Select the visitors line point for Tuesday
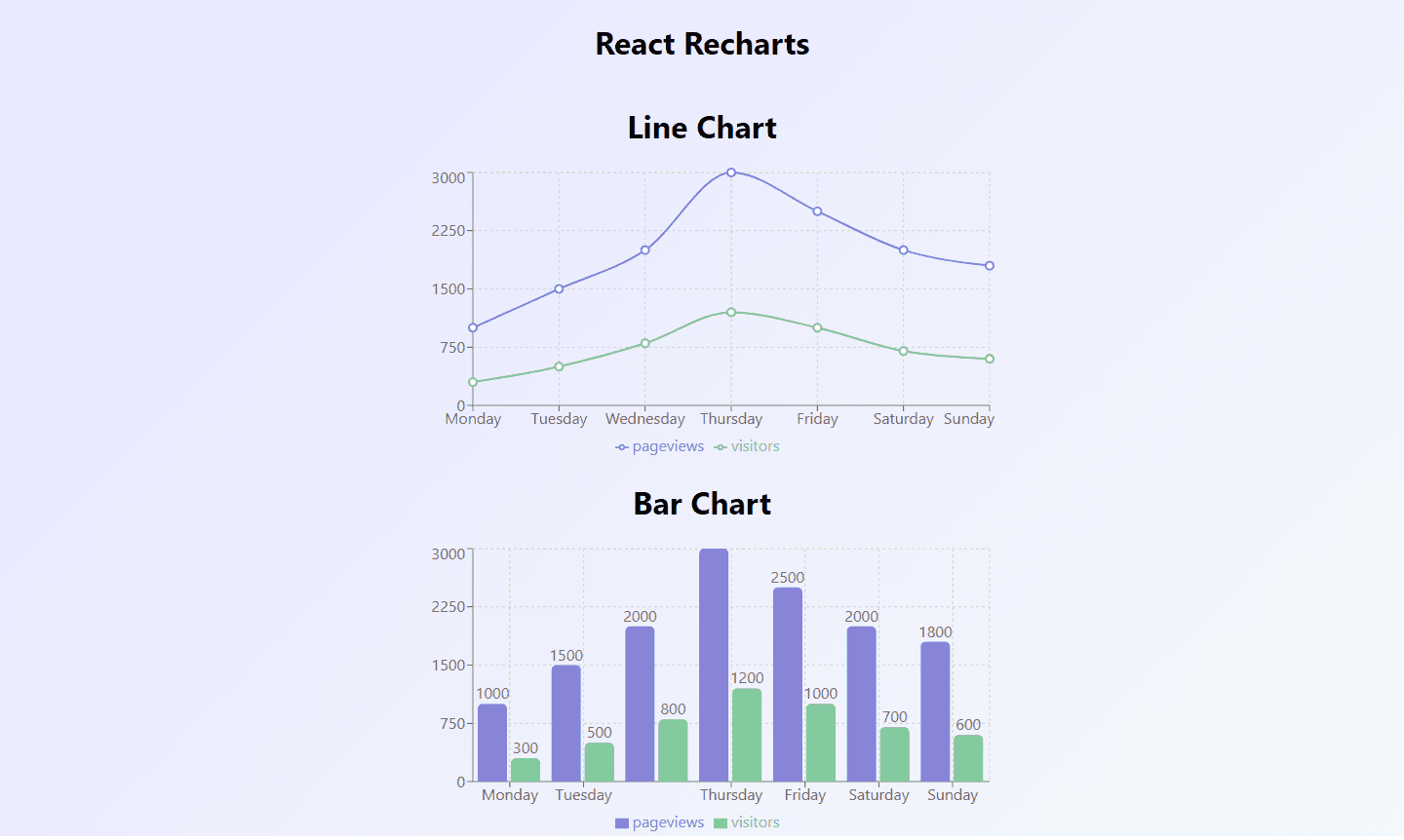Screen dimensions: 1404x840 coord(559,367)
